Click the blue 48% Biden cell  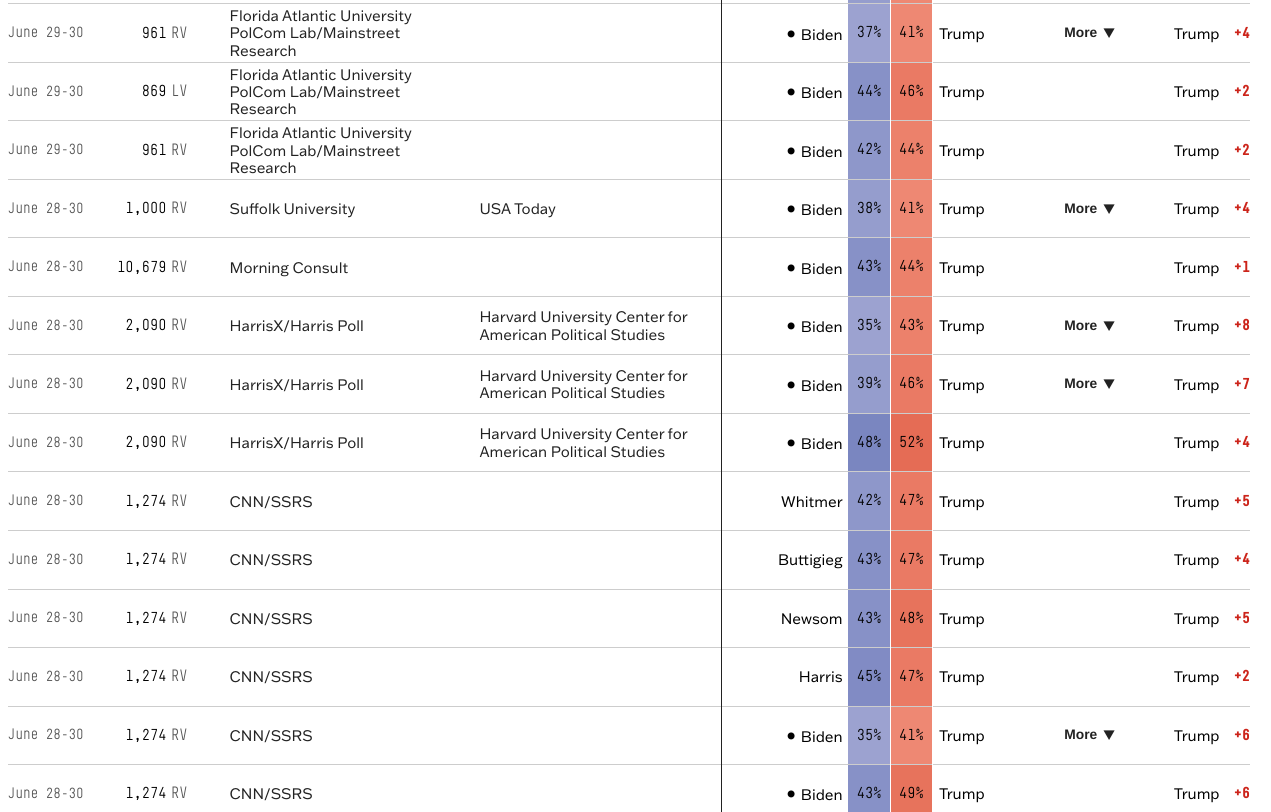coord(869,442)
